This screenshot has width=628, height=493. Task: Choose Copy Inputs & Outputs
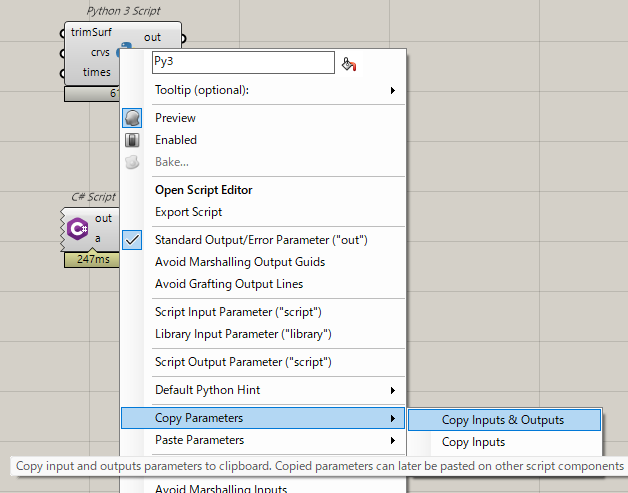point(503,420)
